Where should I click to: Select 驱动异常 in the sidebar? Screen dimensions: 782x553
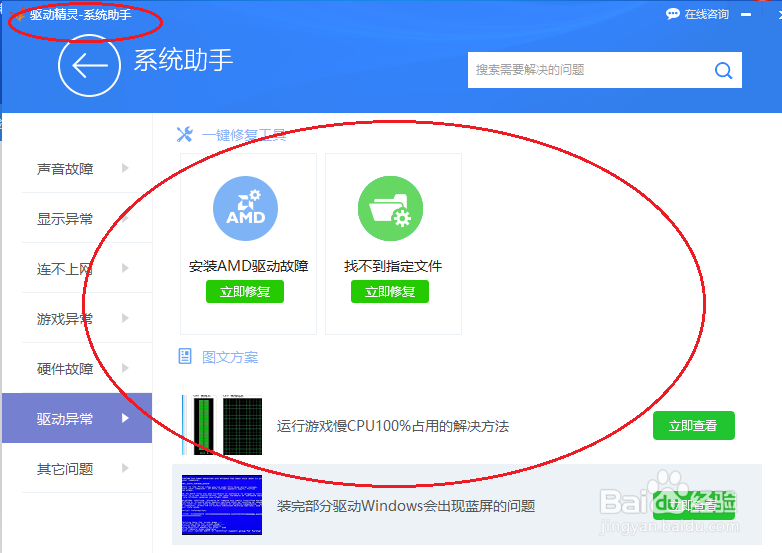point(77,418)
